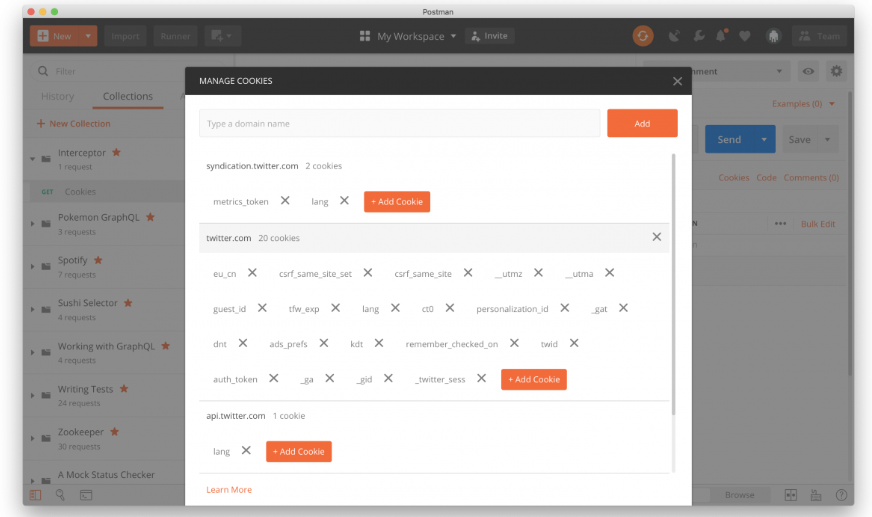Expand the Sushi Selector collection
The image size is (872, 517).
[32, 309]
